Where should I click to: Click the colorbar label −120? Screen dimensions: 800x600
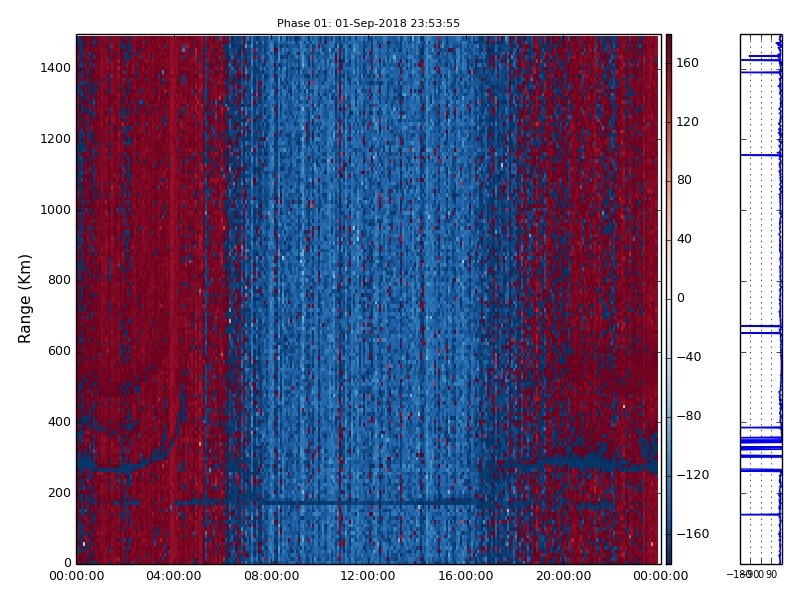coord(690,475)
